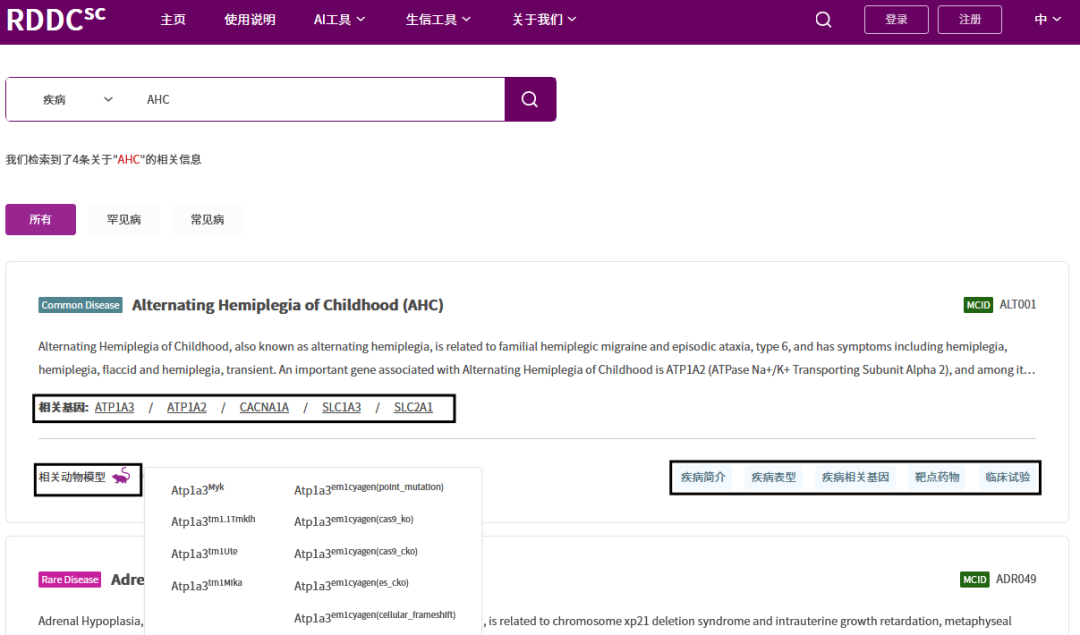The height and width of the screenshot is (635, 1080).
Task: Click inside the AHC search input field
Action: click(x=300, y=99)
